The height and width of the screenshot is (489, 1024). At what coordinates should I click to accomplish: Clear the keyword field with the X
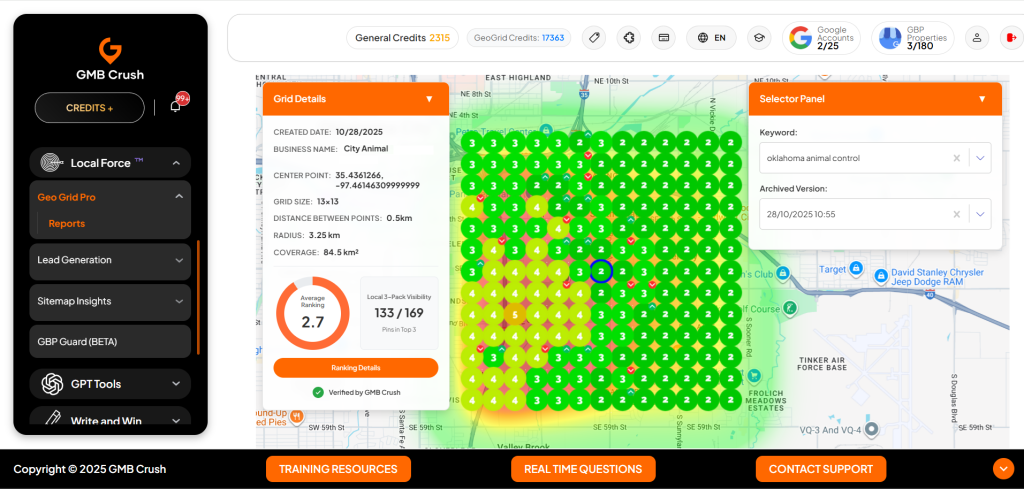956,158
